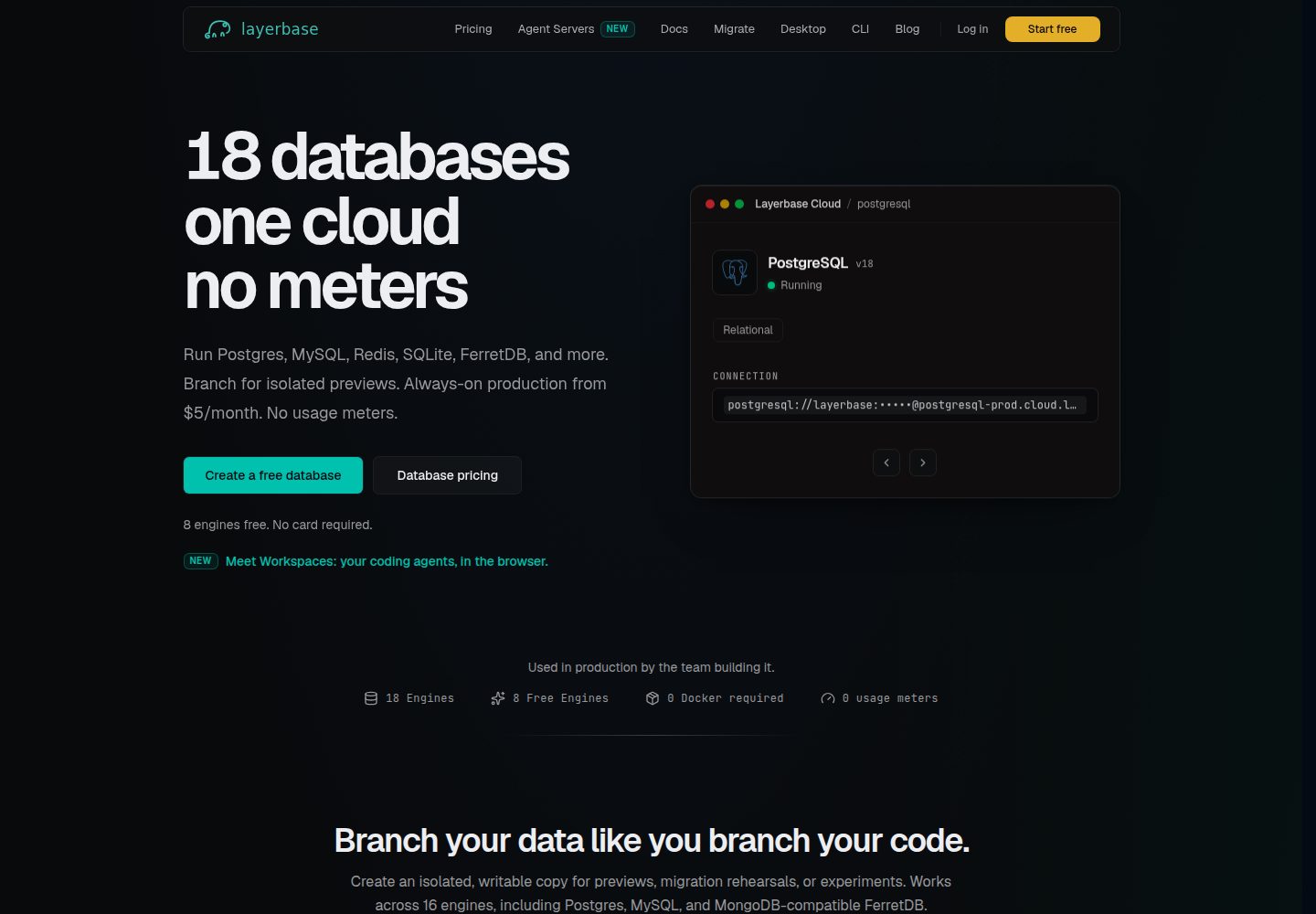Click the layerbase cloud logo icon
The width and height of the screenshot is (1316, 914).
pyautogui.click(x=218, y=29)
